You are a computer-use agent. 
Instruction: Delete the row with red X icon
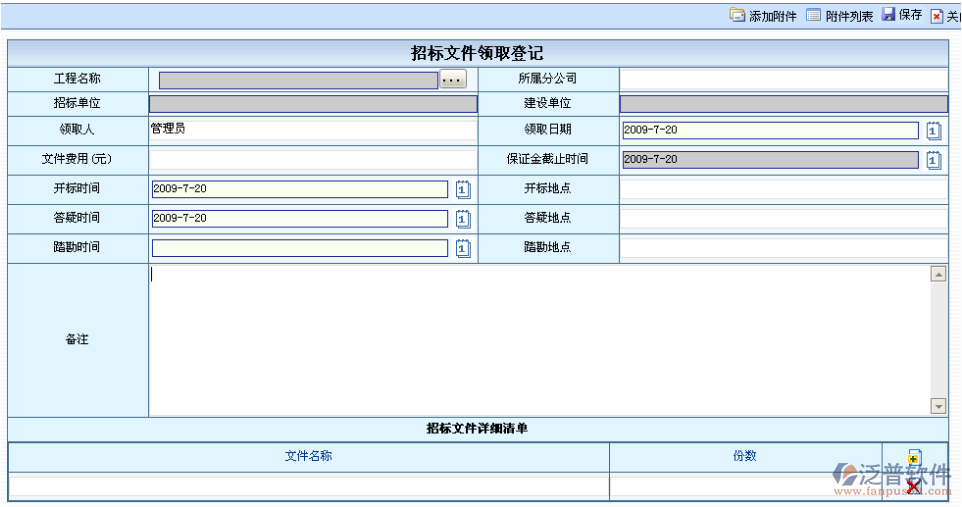[x=914, y=487]
